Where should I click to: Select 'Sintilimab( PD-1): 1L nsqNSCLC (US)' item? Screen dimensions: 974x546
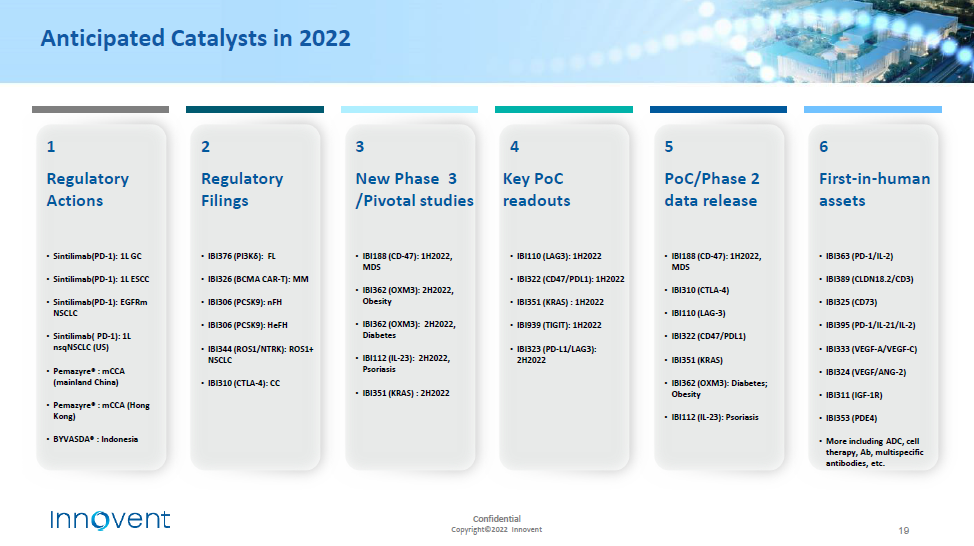92,342
